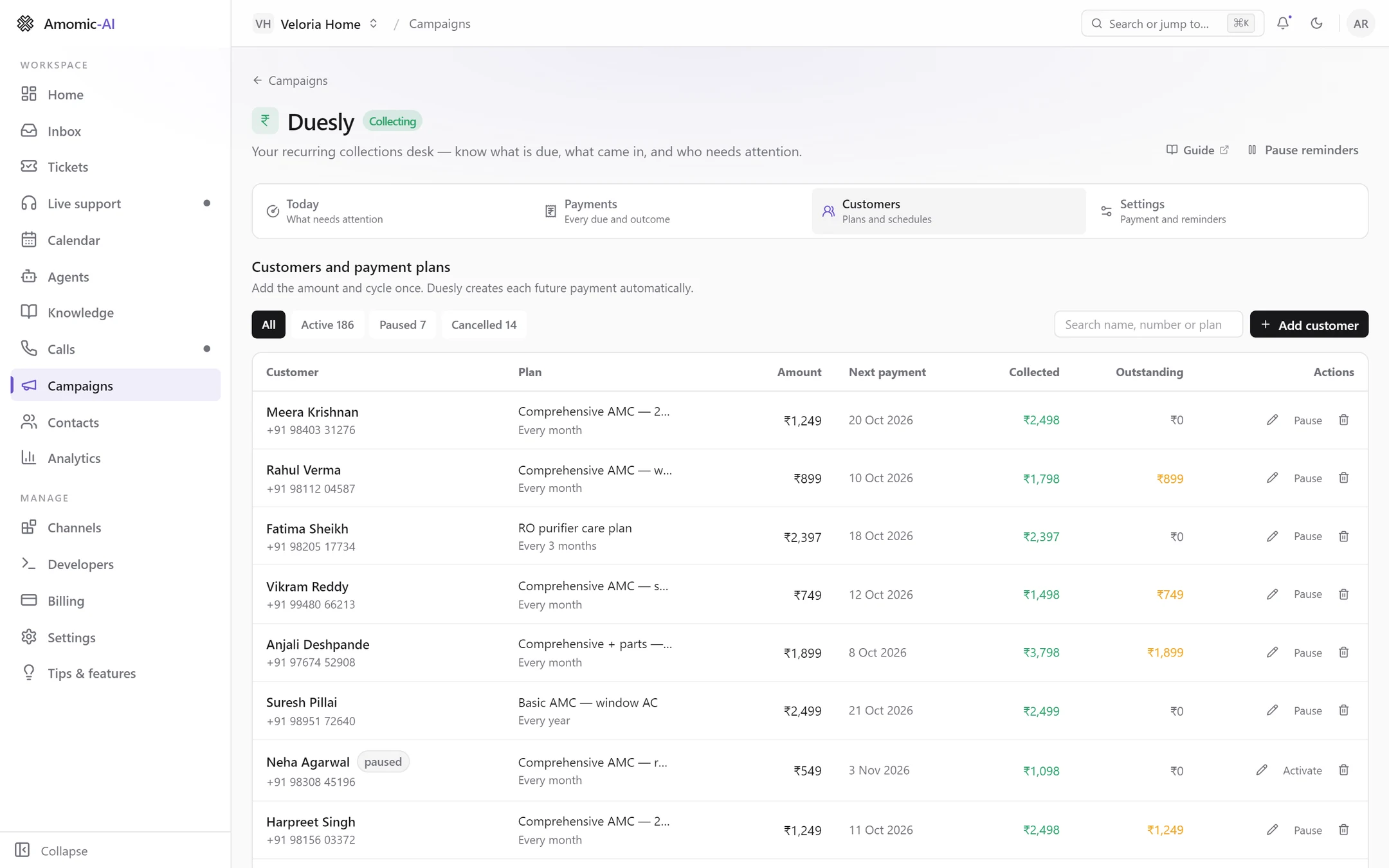Open Analytics sidebar item
This screenshot has width=1389, height=868.
point(116,458)
